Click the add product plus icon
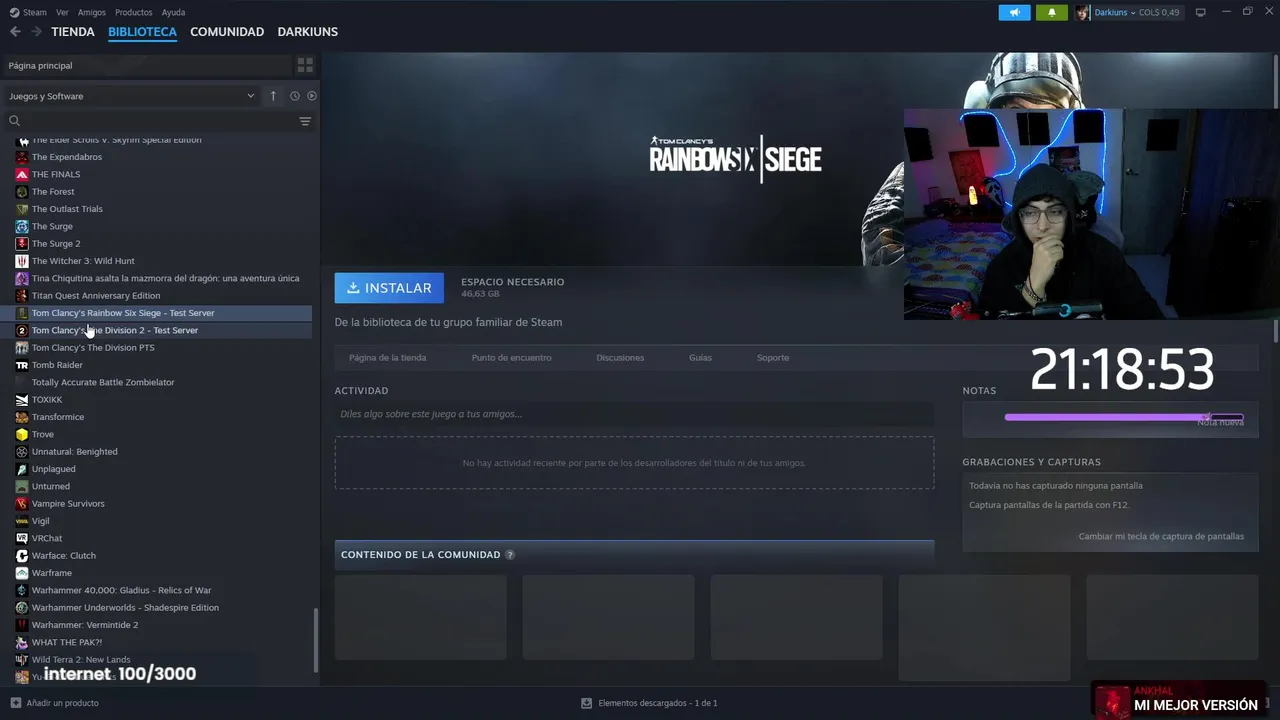The image size is (1280, 720). point(15,703)
